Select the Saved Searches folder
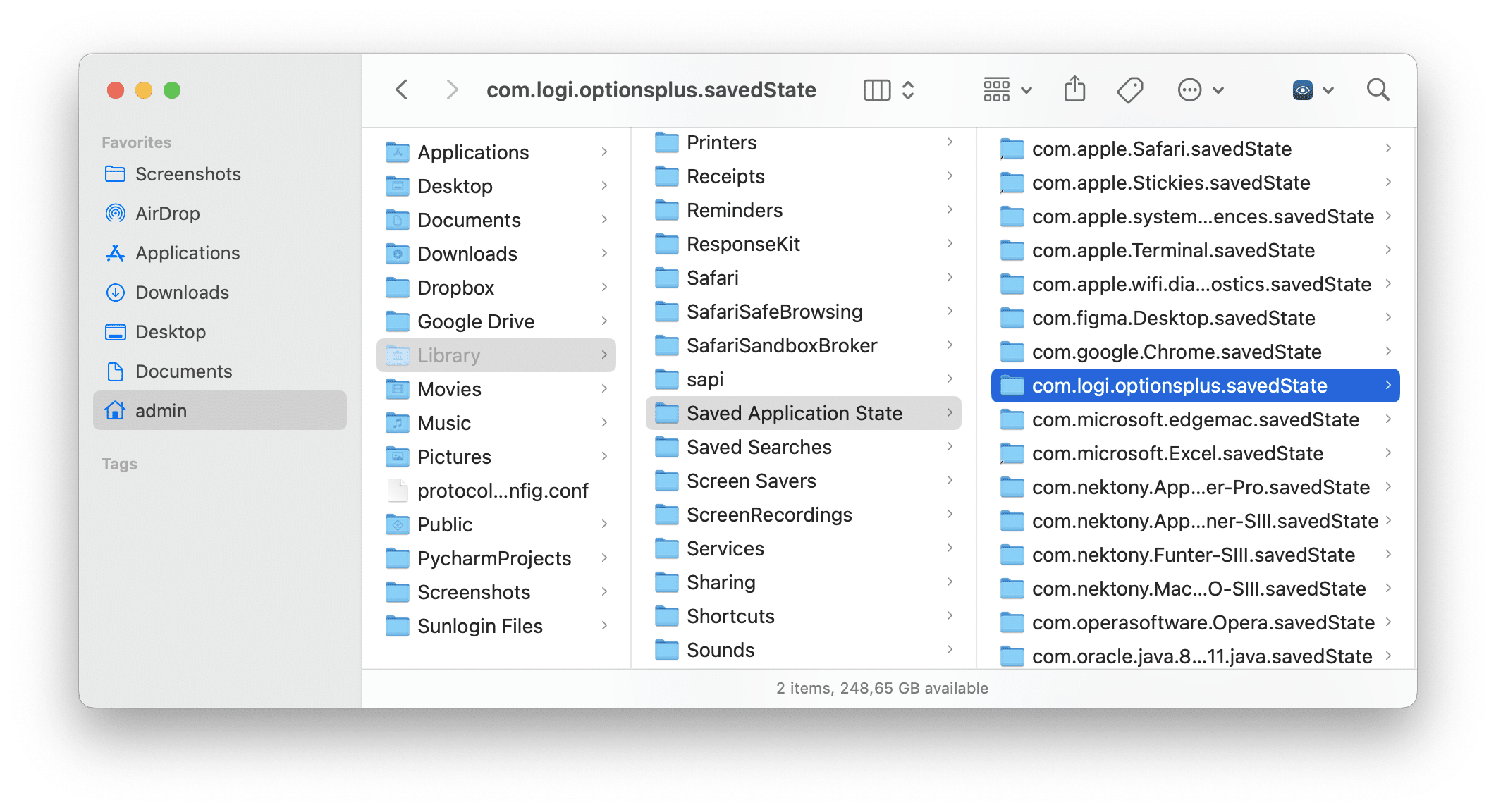 coord(804,447)
